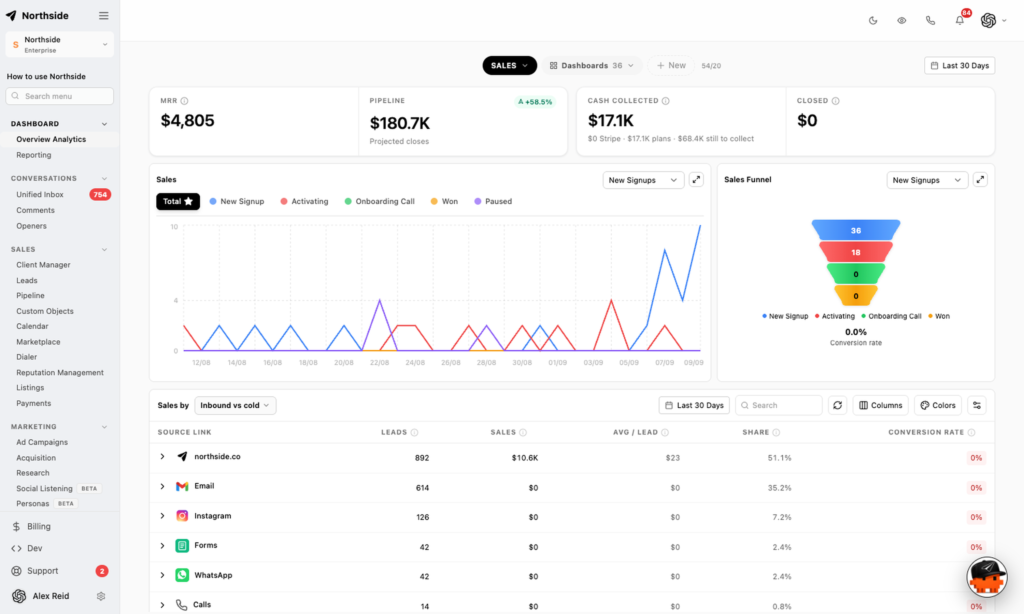This screenshot has height=614, width=1024.
Task: Collapse the Dashboard sidebar section
Action: pos(104,123)
